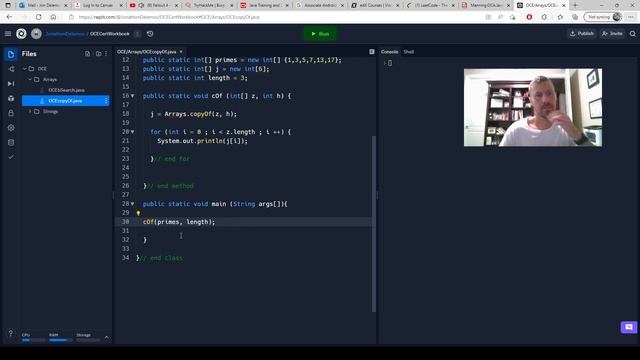Viewport: 640px width, 360px height.
Task: Switch to the LeetCode browser tab
Action: coord(431,5)
